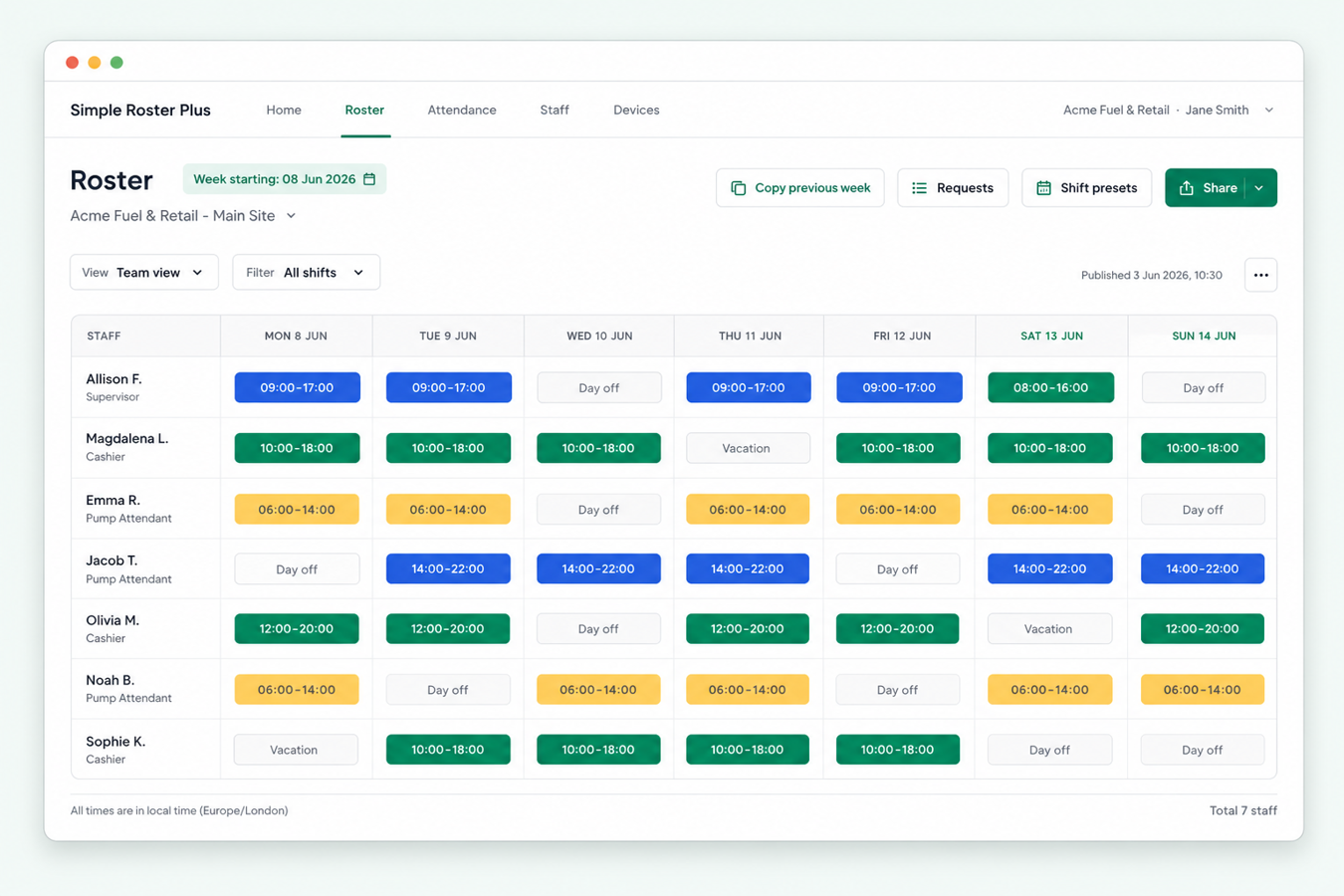Open the three-dots more options menu
The width and height of the screenshot is (1344, 896).
tap(1260, 275)
